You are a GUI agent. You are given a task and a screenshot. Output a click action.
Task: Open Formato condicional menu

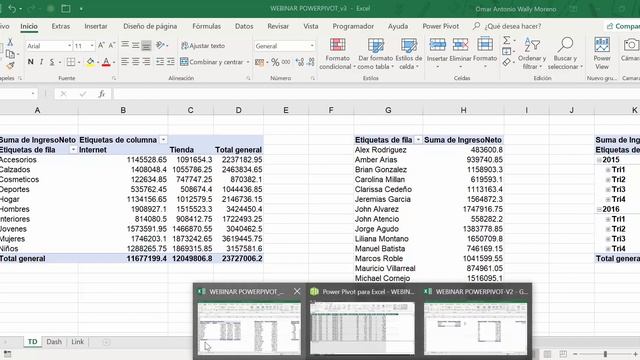point(337,53)
